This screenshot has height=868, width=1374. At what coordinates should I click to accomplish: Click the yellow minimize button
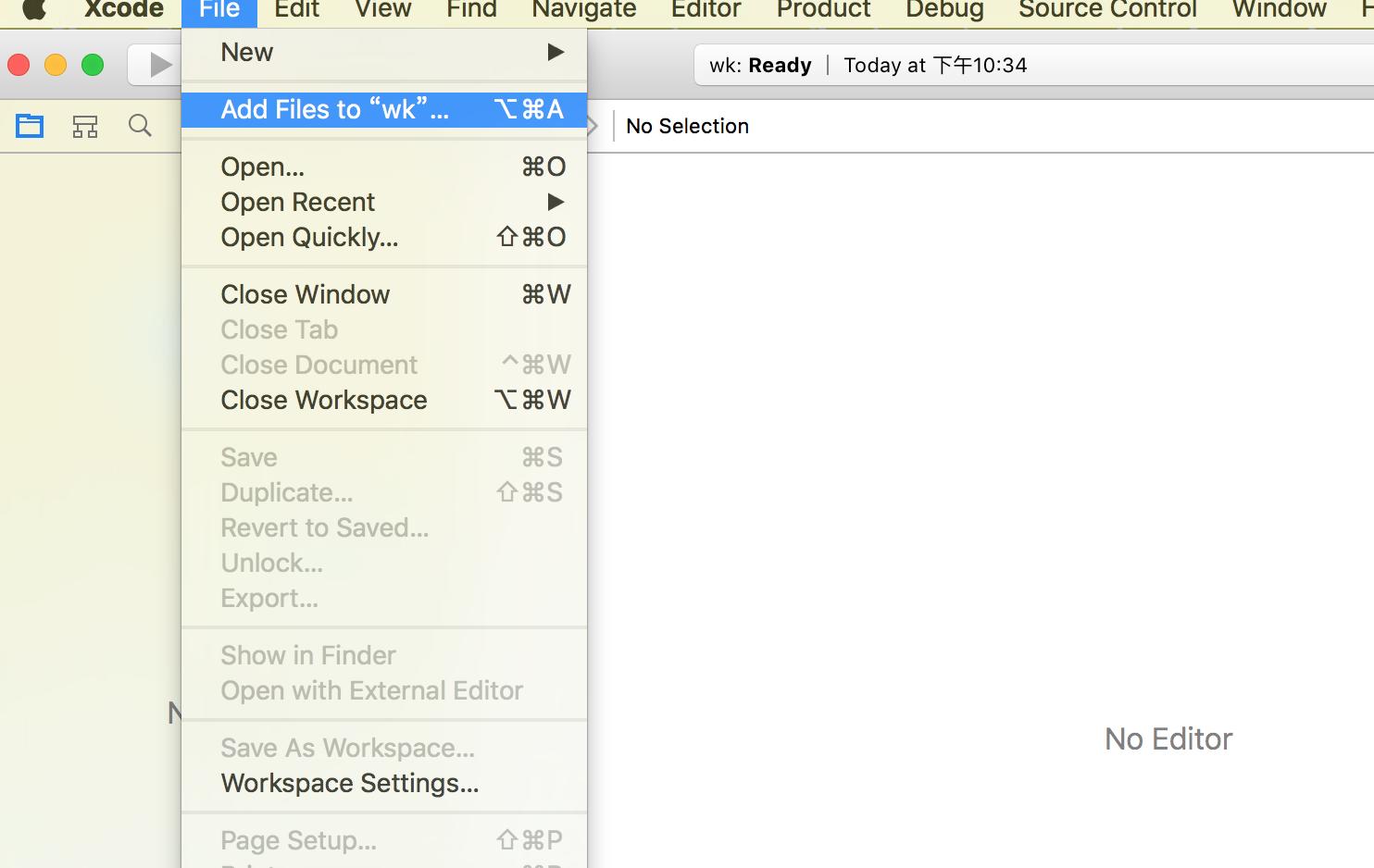pyautogui.click(x=56, y=65)
